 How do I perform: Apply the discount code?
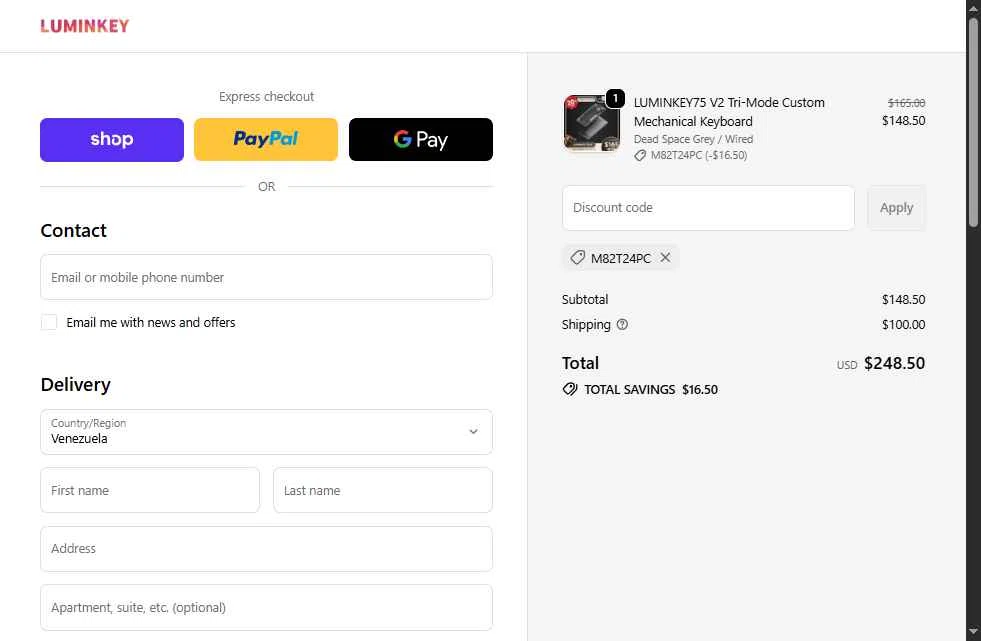pos(897,208)
